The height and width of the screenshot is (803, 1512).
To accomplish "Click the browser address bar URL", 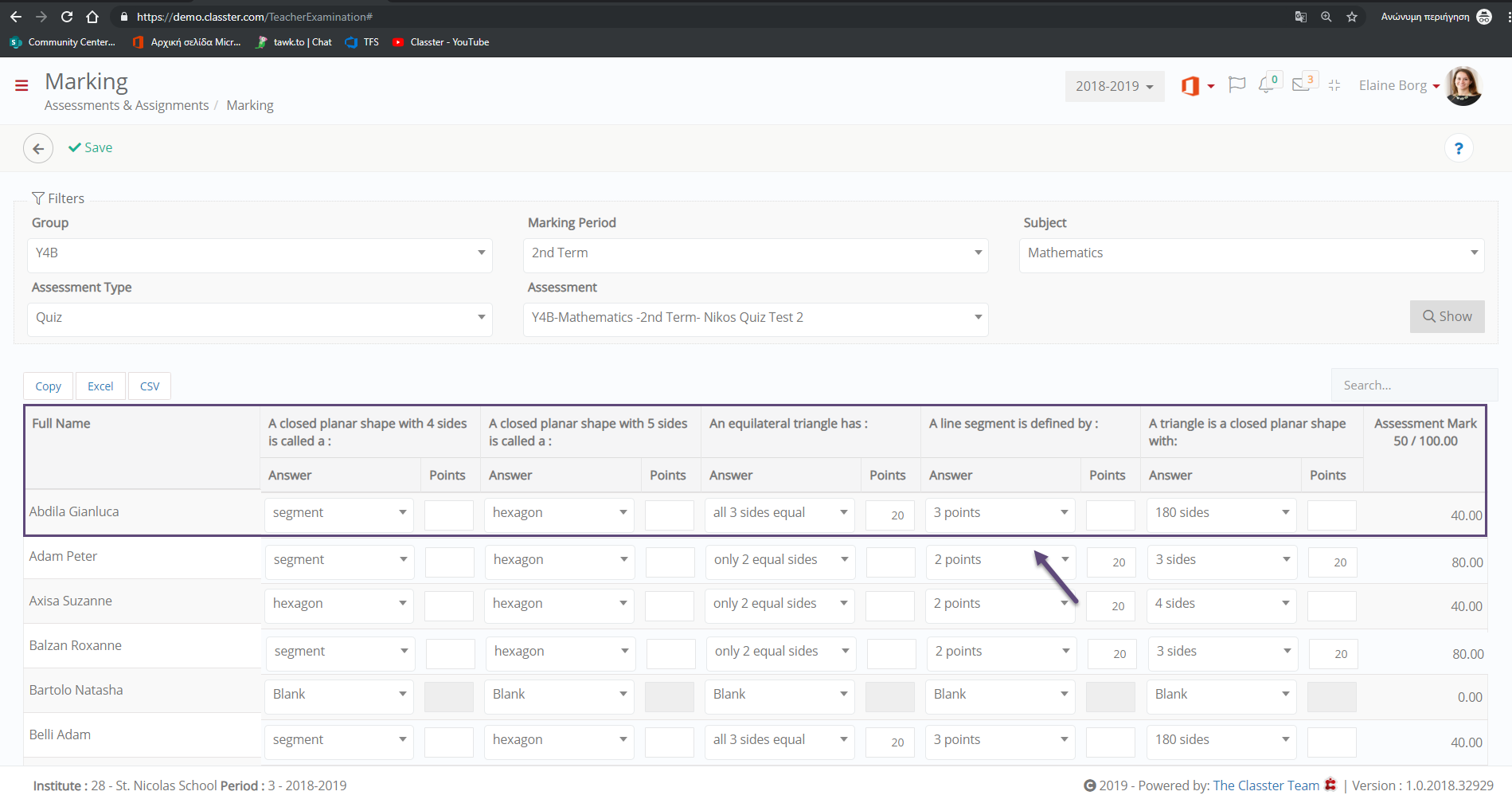I will coord(254,17).
